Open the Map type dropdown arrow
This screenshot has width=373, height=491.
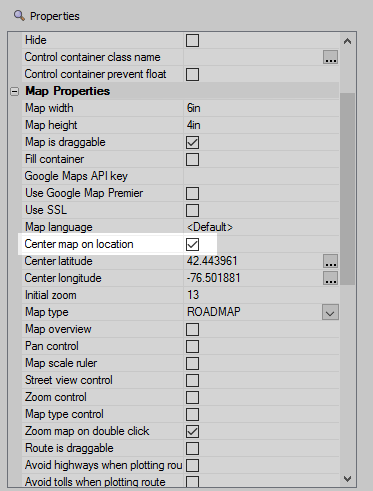click(x=330, y=312)
